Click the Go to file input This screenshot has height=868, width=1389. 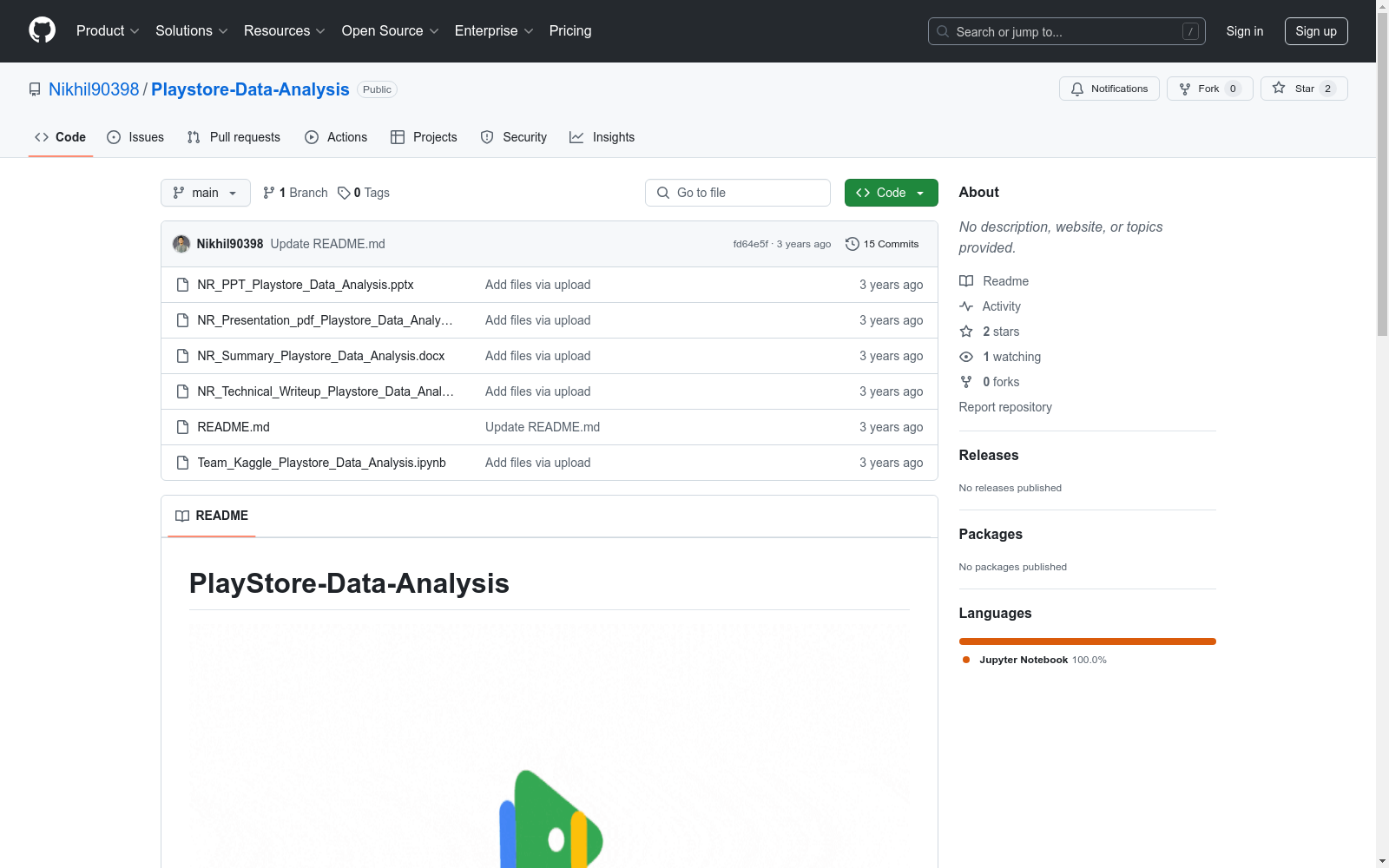click(x=738, y=193)
